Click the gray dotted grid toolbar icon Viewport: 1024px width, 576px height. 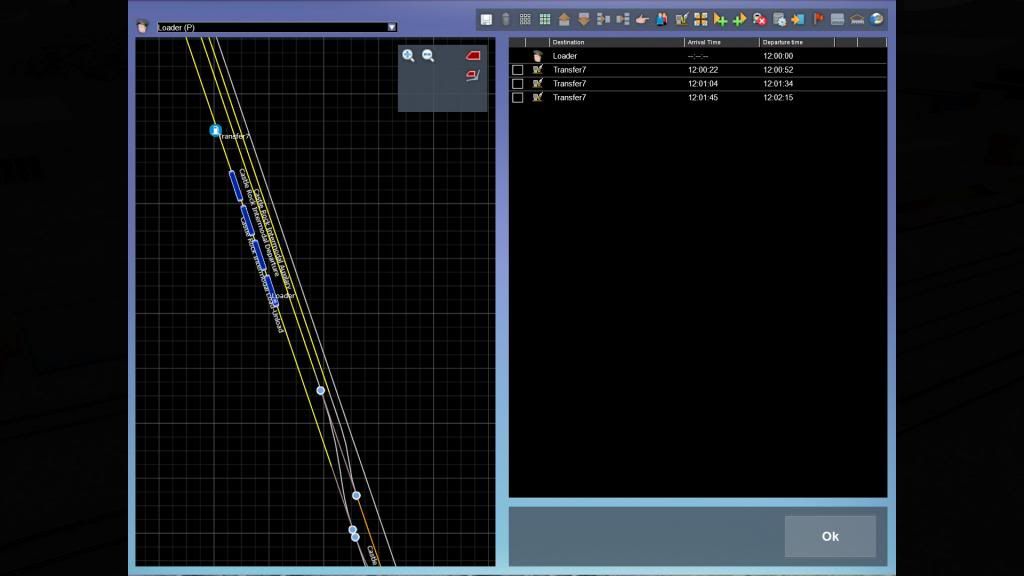525,20
